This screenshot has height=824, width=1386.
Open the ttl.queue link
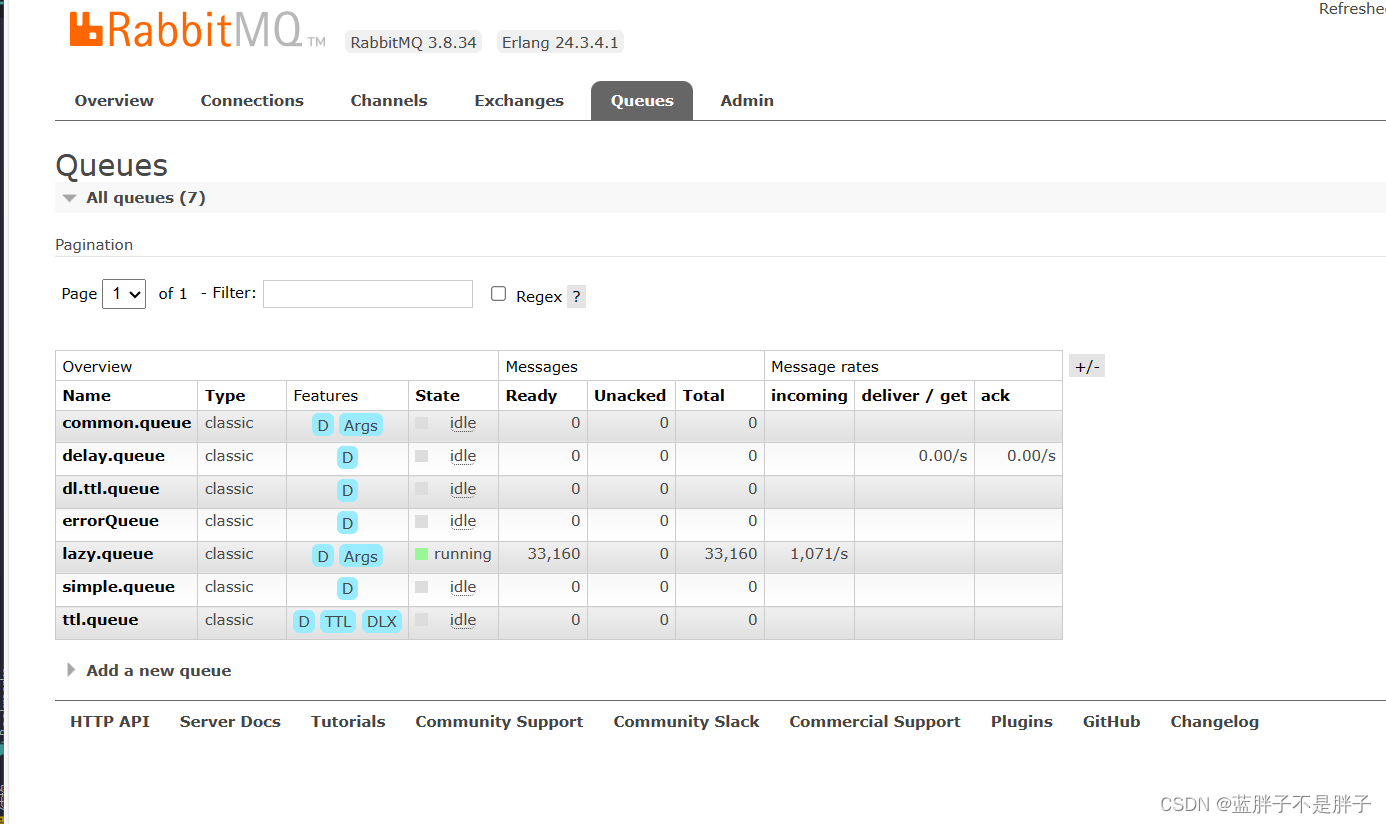pyautogui.click(x=100, y=619)
